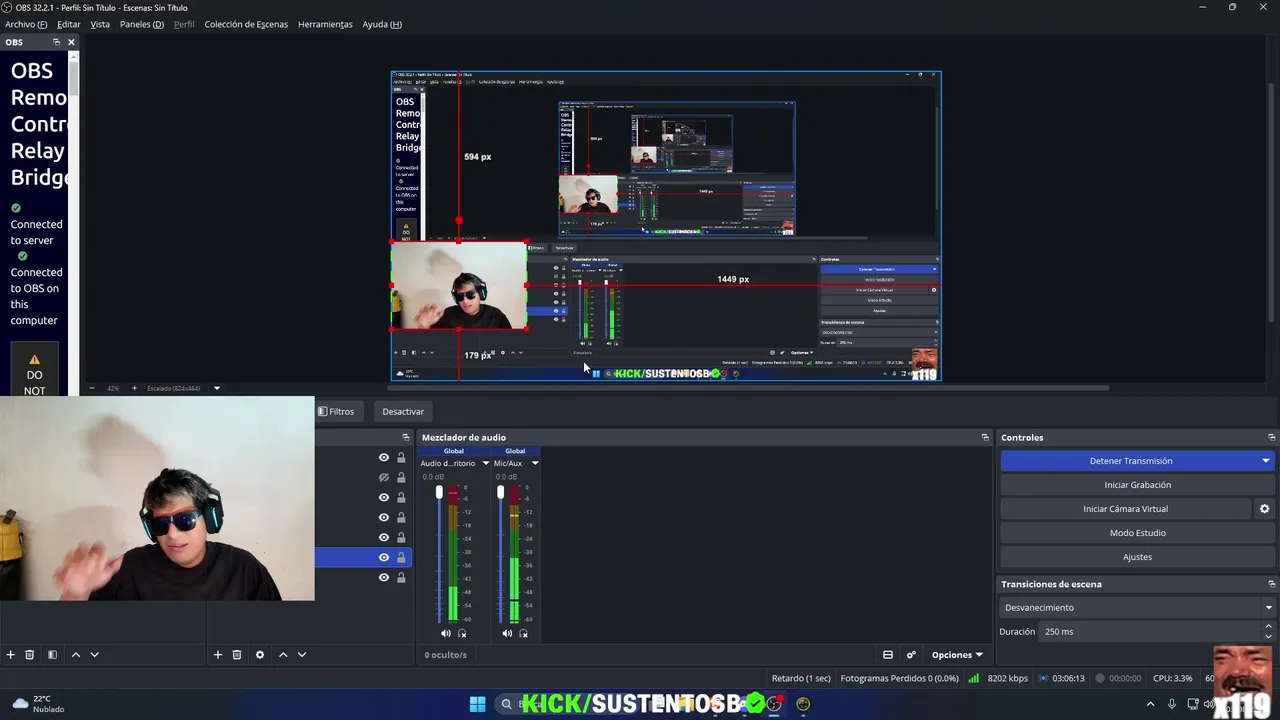Open virtual camera settings gear
The image size is (1280, 720).
[x=1264, y=509]
